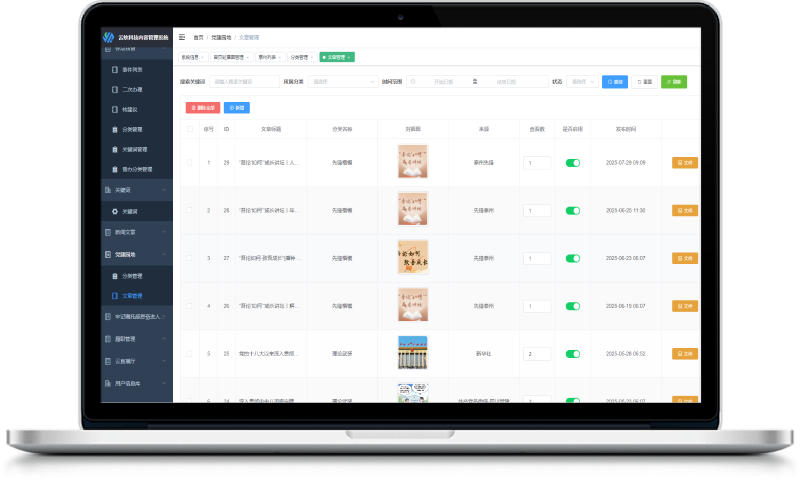
Task: Click the clipboard icon next to 关键词管理
Action: click(113, 149)
